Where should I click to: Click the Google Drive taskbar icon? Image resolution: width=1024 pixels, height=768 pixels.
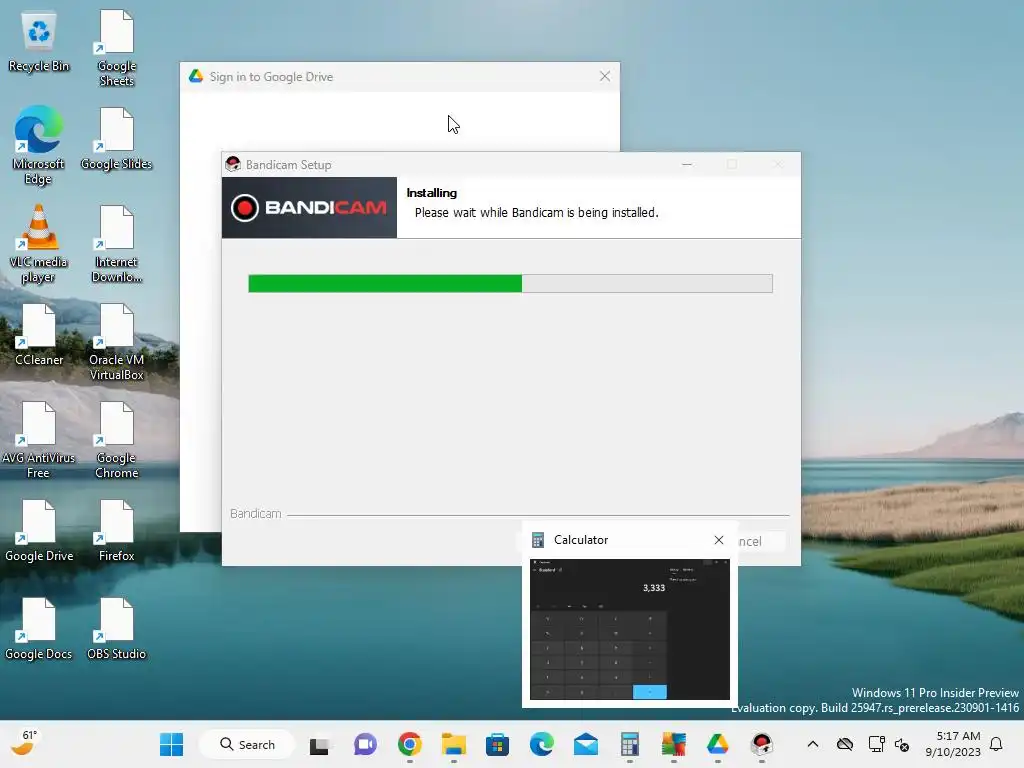point(717,744)
